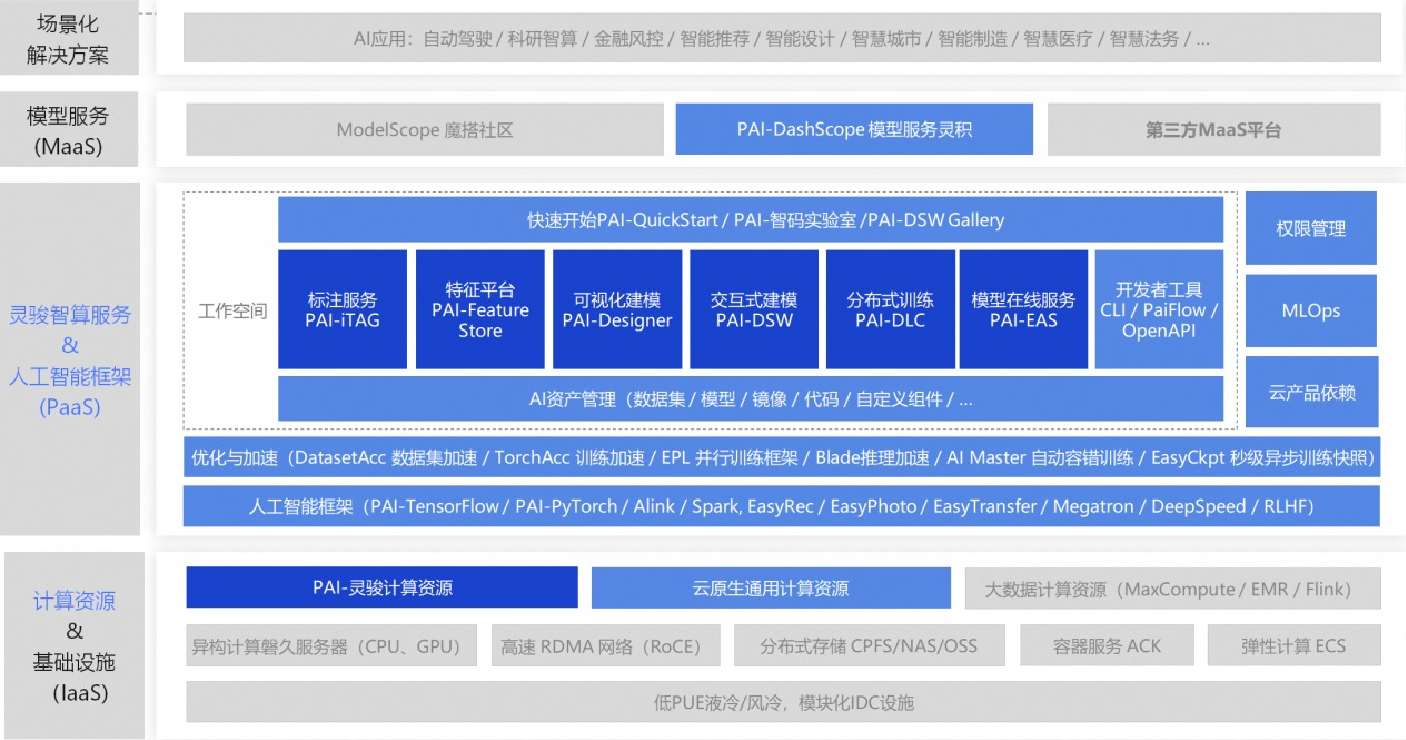Open the 快速开始 PAI-QuickStart bar
Screen dimensions: 1406x740
750,220
